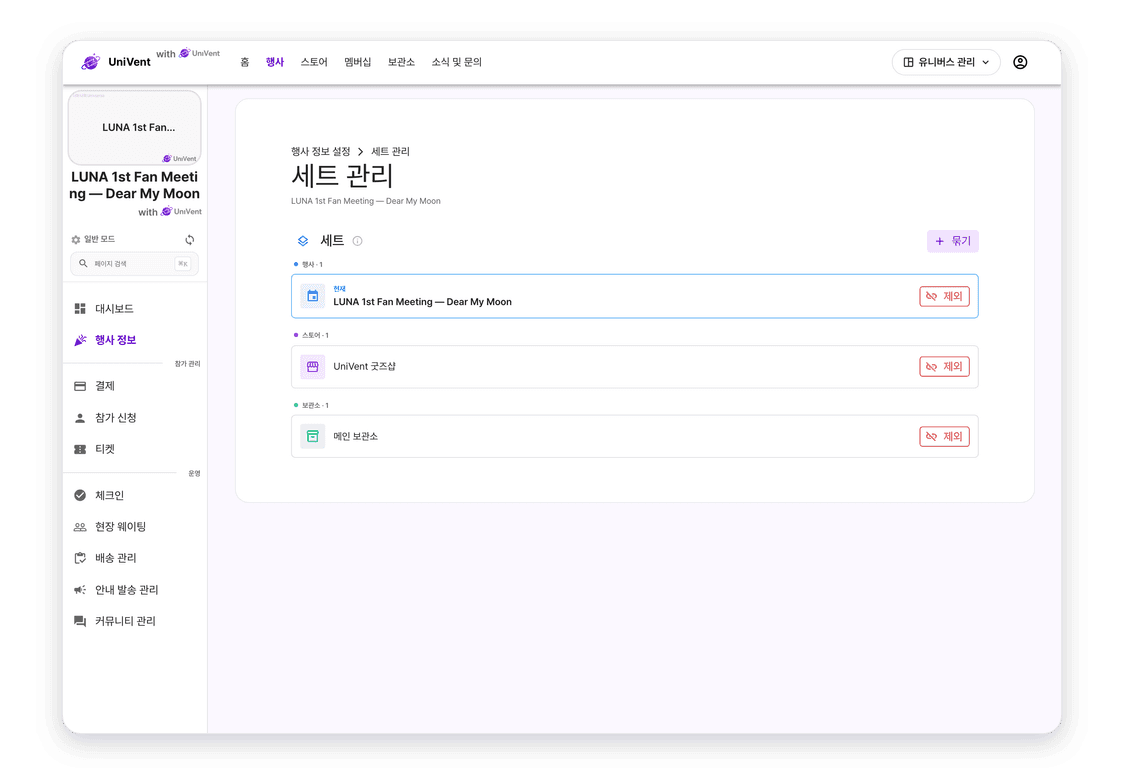Click the subtitle under 세트 관리 heading

point(365,201)
